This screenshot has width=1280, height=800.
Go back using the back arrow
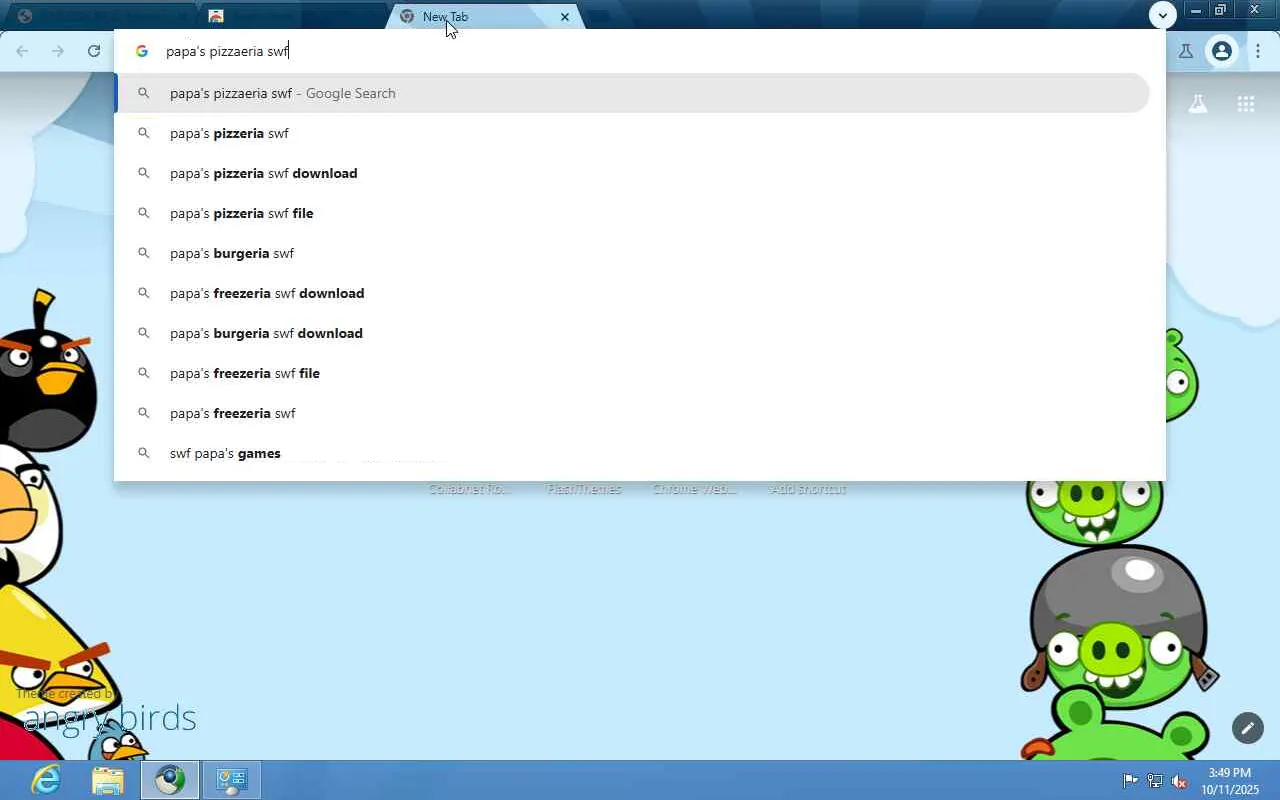click(22, 51)
